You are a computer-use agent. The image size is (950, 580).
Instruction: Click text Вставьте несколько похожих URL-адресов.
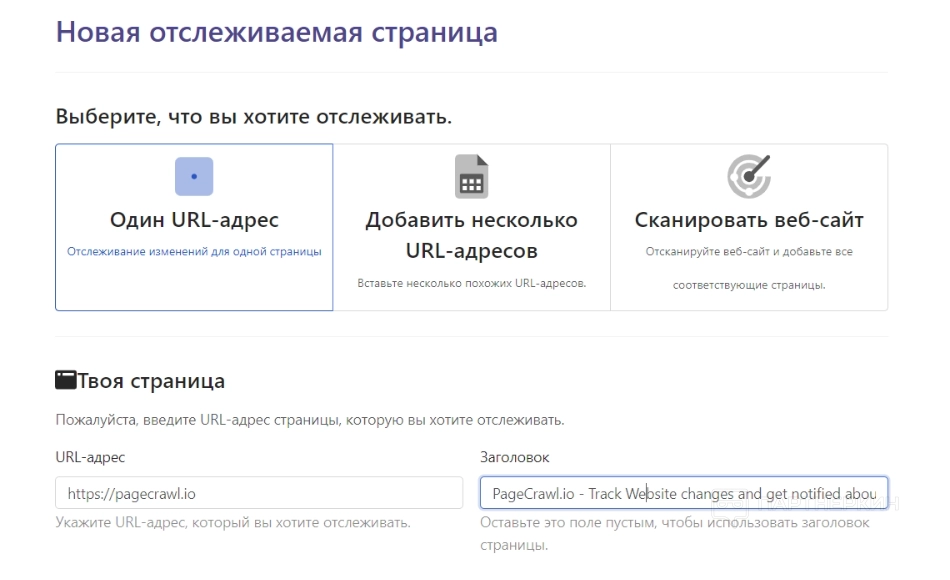click(471, 283)
